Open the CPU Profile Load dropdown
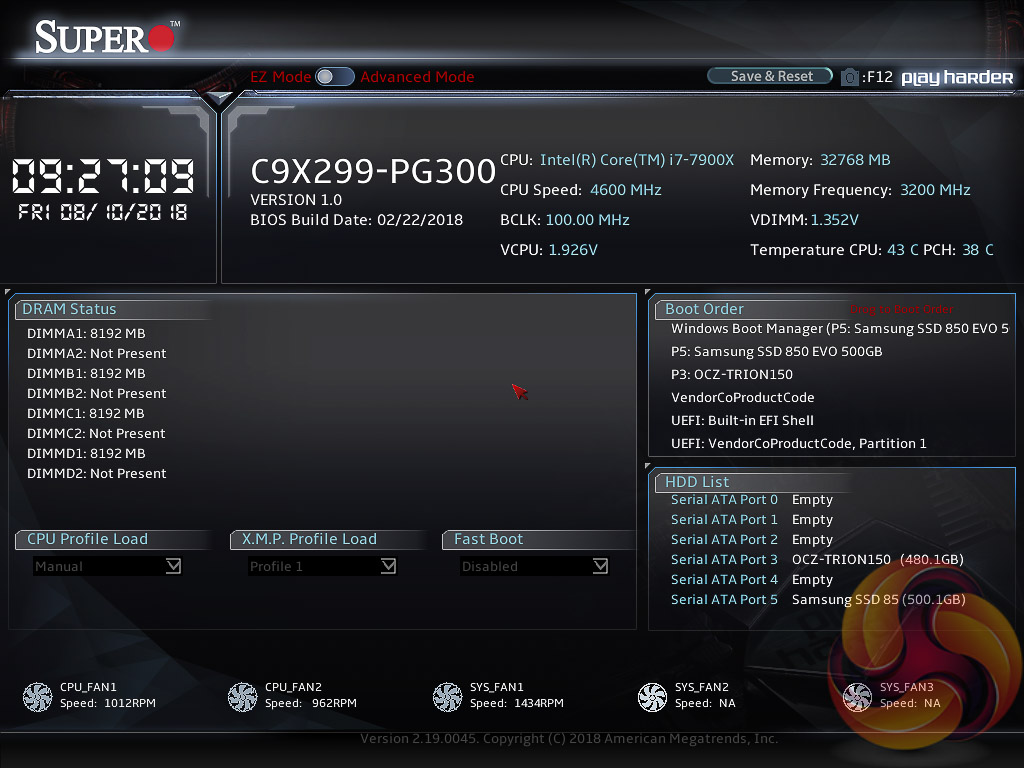 coord(108,566)
